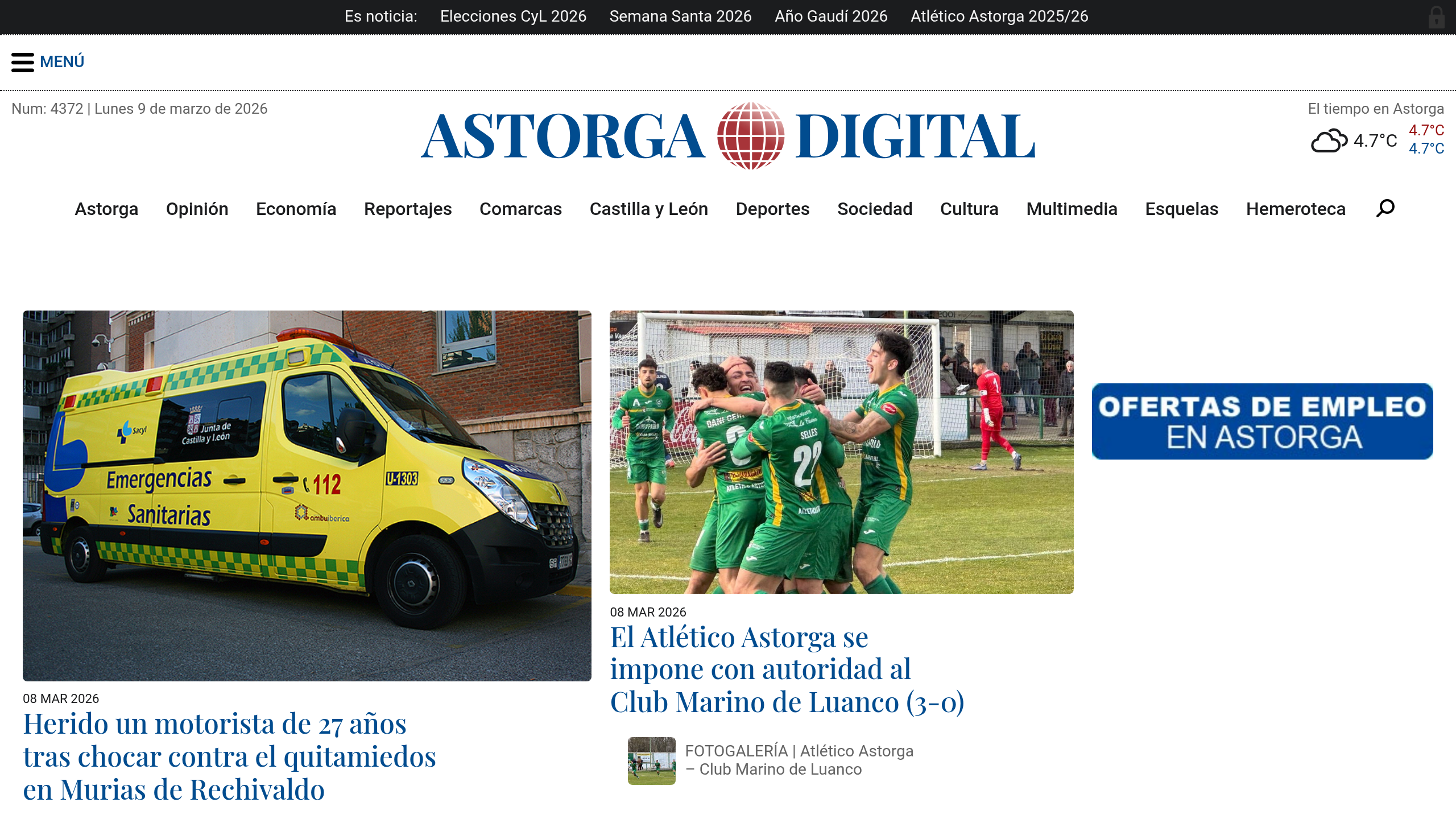Image resolution: width=1456 pixels, height=819 pixels.
Task: Click the OFERTAS DE EMPLEO EN ASTORGA banner
Action: coord(1263,421)
